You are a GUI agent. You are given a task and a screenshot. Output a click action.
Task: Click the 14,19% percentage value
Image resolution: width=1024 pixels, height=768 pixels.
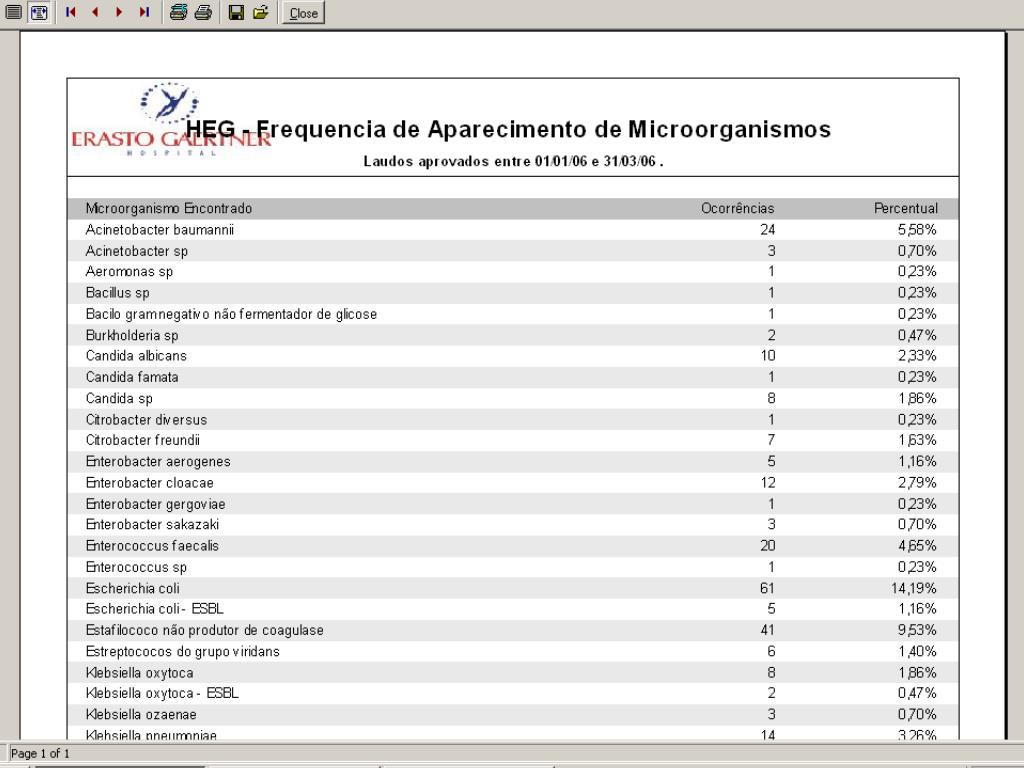[914, 588]
